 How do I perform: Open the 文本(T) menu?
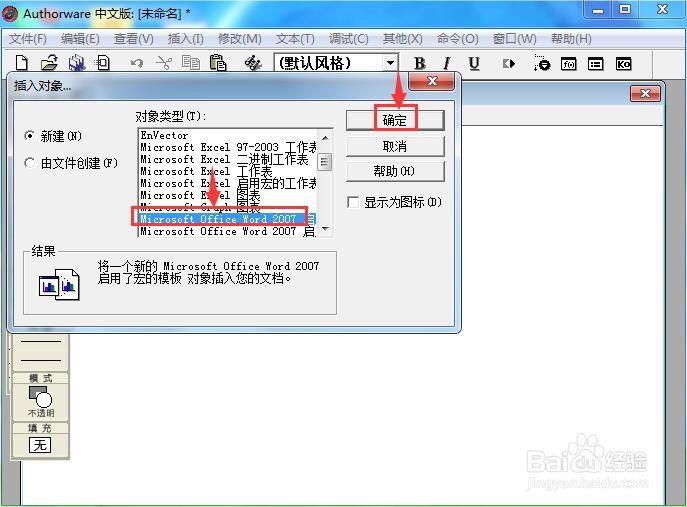click(x=295, y=39)
